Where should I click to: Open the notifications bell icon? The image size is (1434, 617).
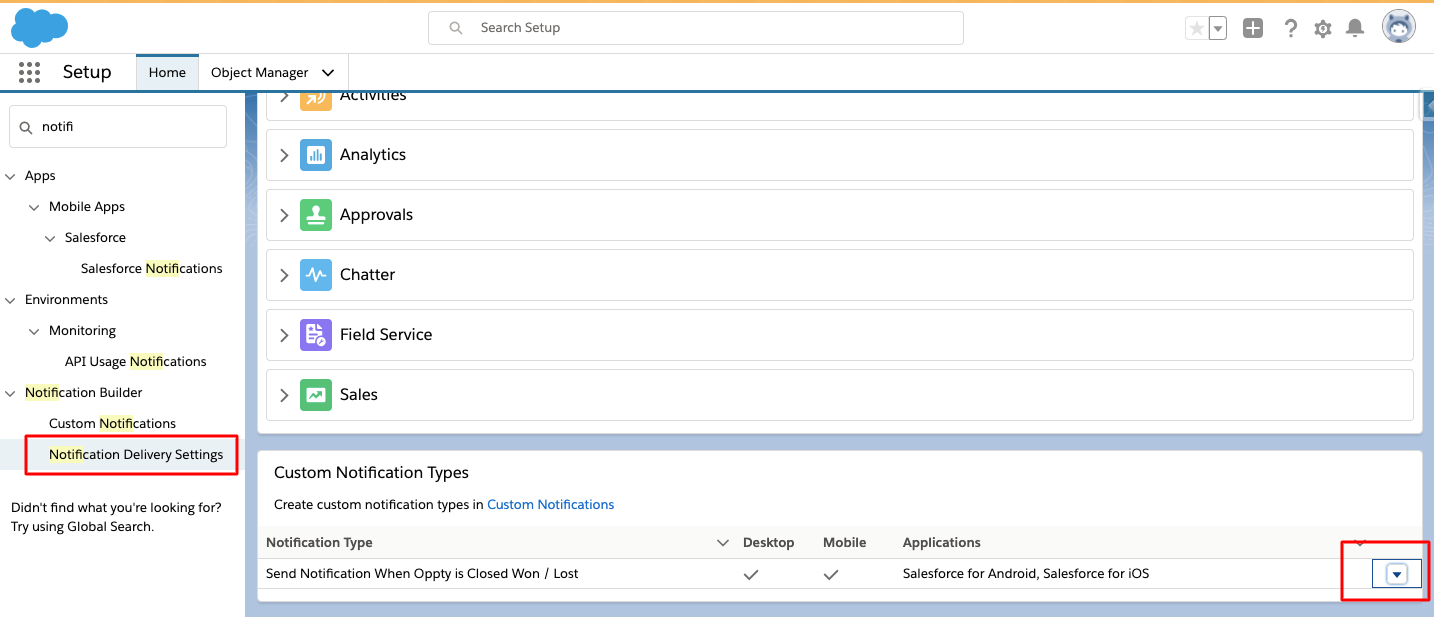pos(1355,27)
